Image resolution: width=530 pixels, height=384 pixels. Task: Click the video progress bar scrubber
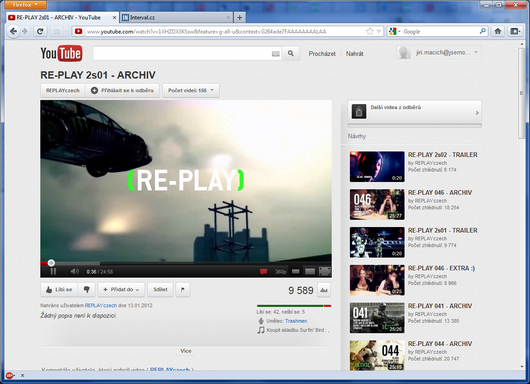pyautogui.click(x=51, y=263)
